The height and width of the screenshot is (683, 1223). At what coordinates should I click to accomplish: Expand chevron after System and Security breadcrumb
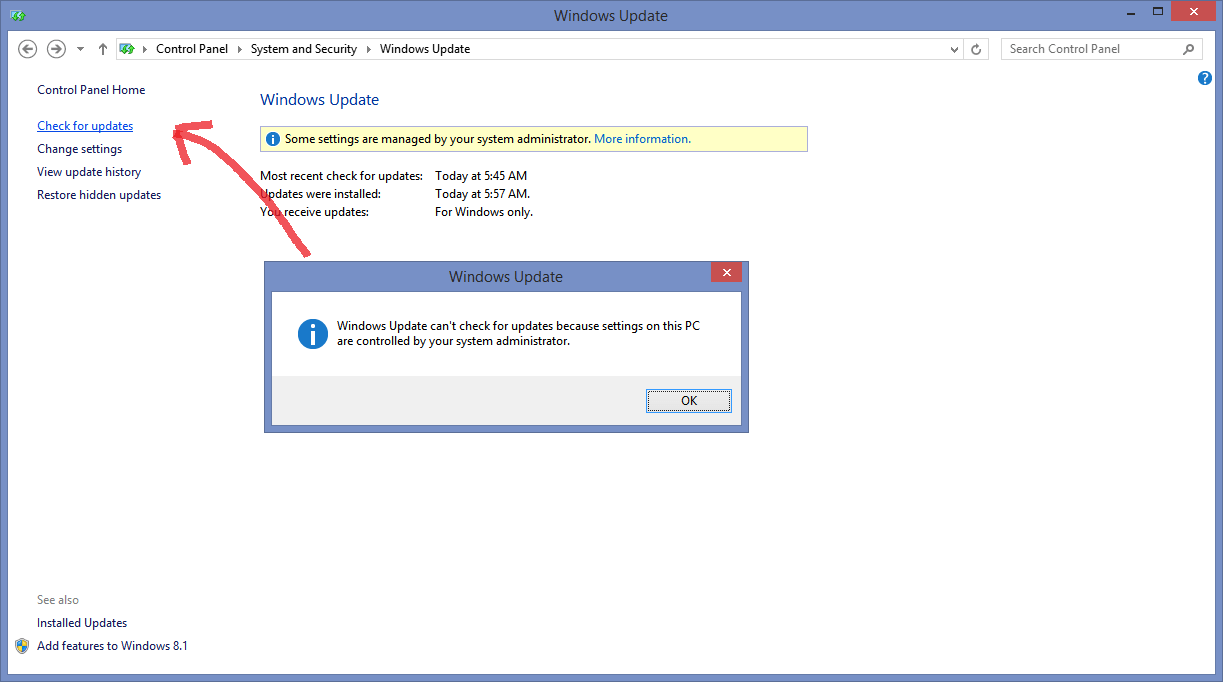pos(368,49)
